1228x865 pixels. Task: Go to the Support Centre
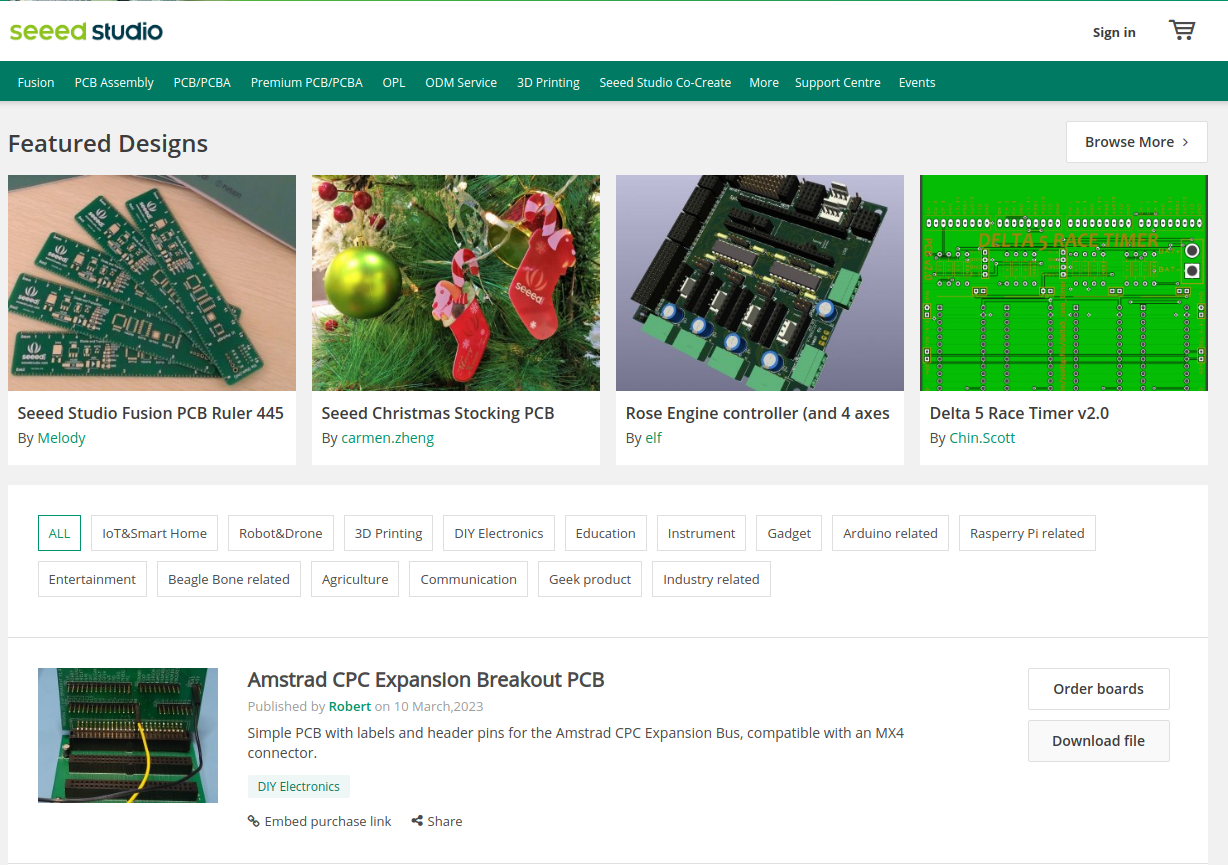point(838,82)
